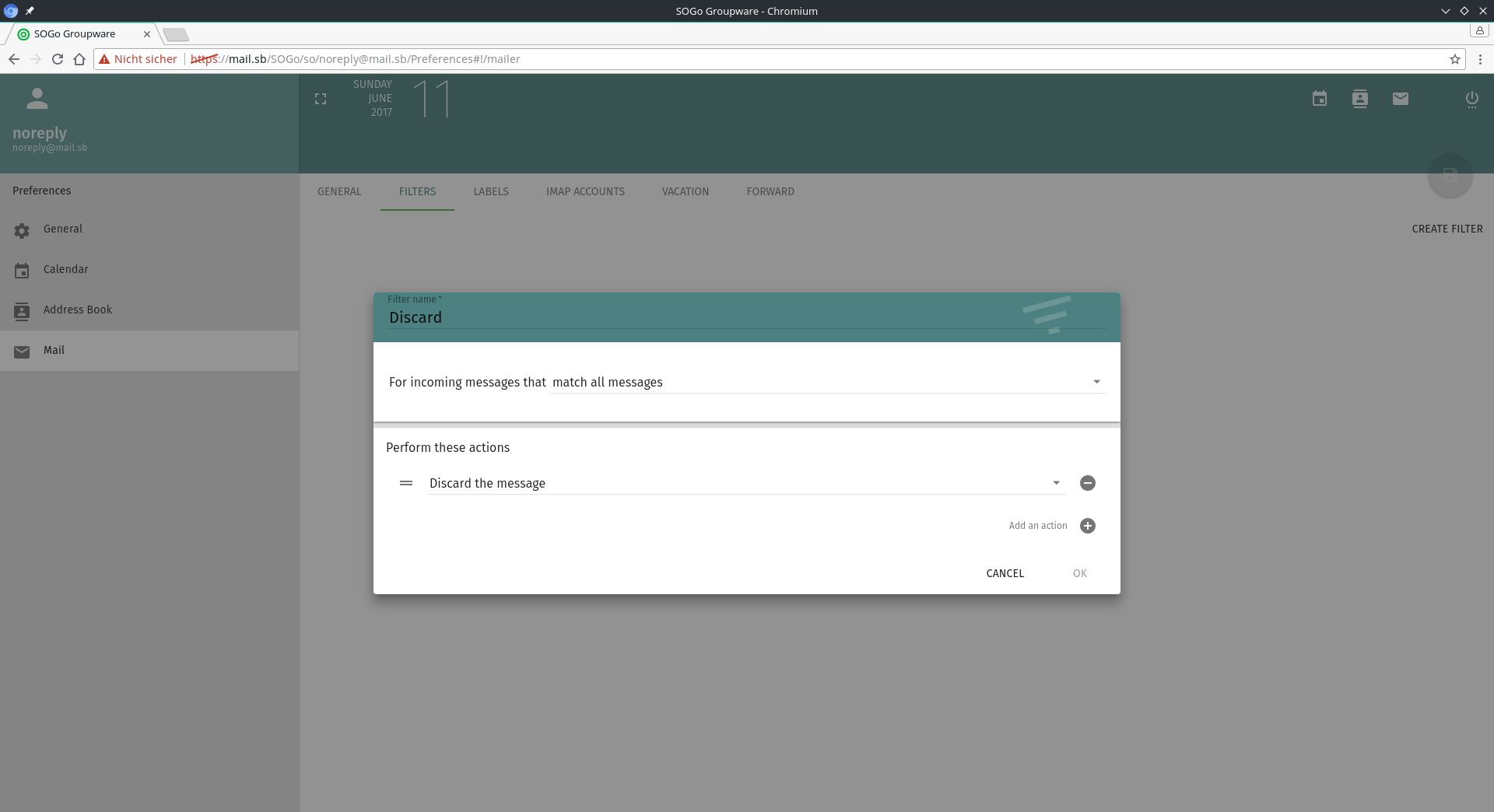
Task: Open Address Book icon in top toolbar
Action: (x=1360, y=99)
